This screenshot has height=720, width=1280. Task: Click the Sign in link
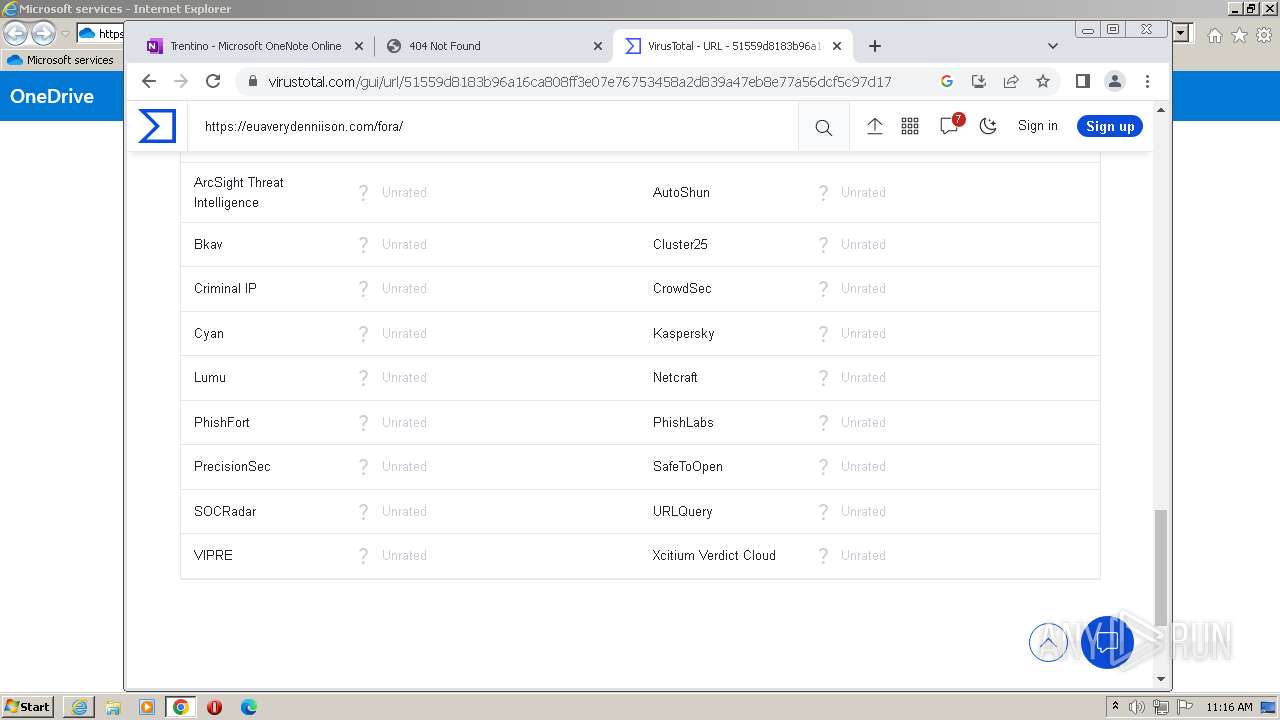click(x=1038, y=126)
